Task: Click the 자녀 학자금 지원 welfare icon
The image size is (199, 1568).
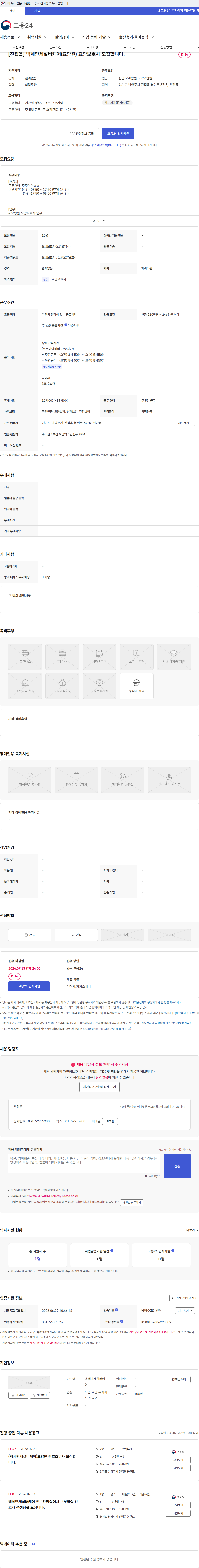Action: pyautogui.click(x=174, y=657)
